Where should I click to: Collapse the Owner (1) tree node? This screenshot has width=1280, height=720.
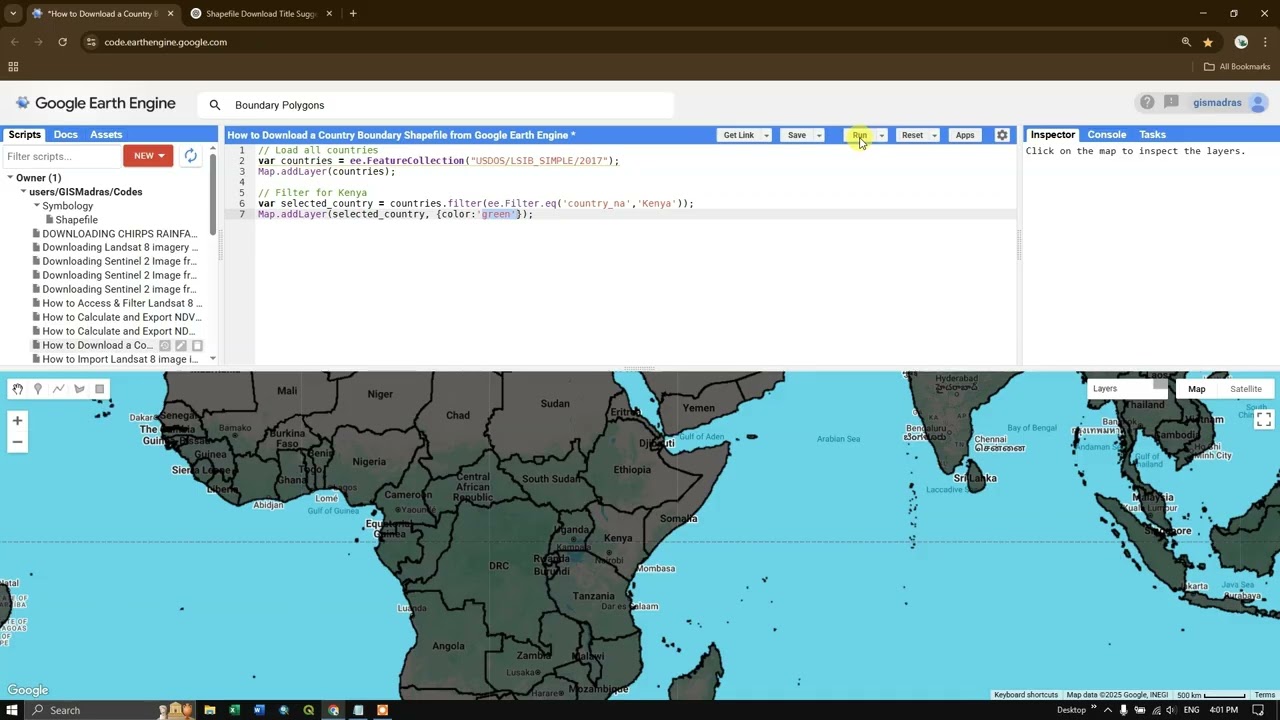(x=10, y=178)
